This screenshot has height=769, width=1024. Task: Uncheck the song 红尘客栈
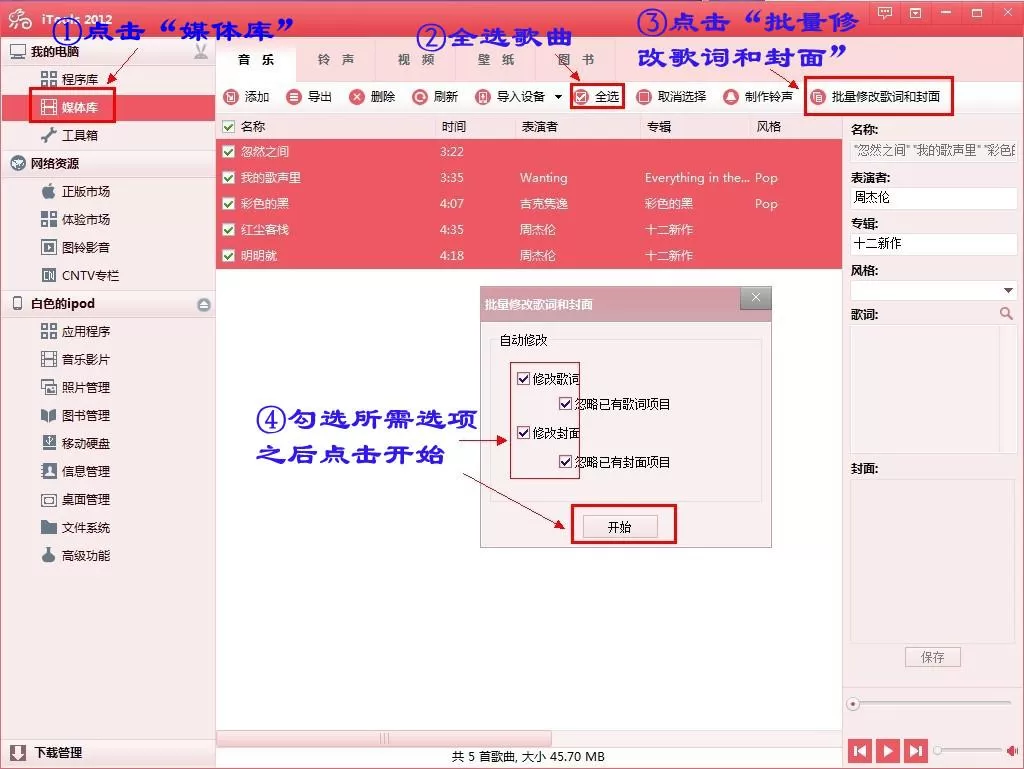point(229,230)
